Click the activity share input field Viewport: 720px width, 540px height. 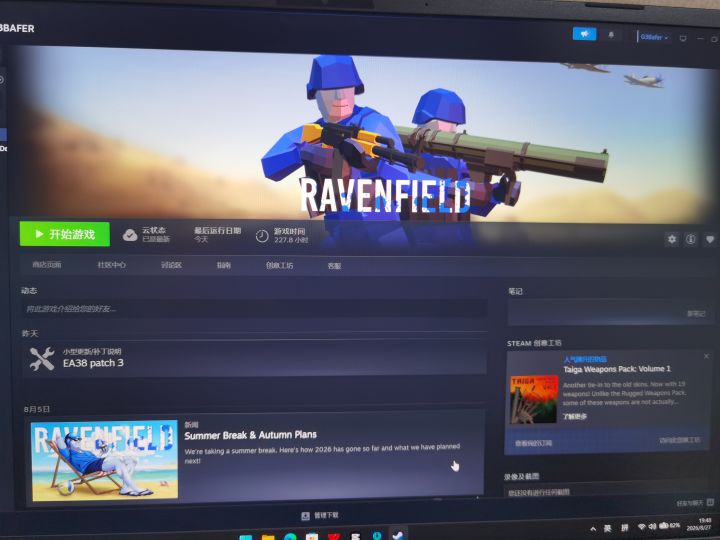pos(255,309)
